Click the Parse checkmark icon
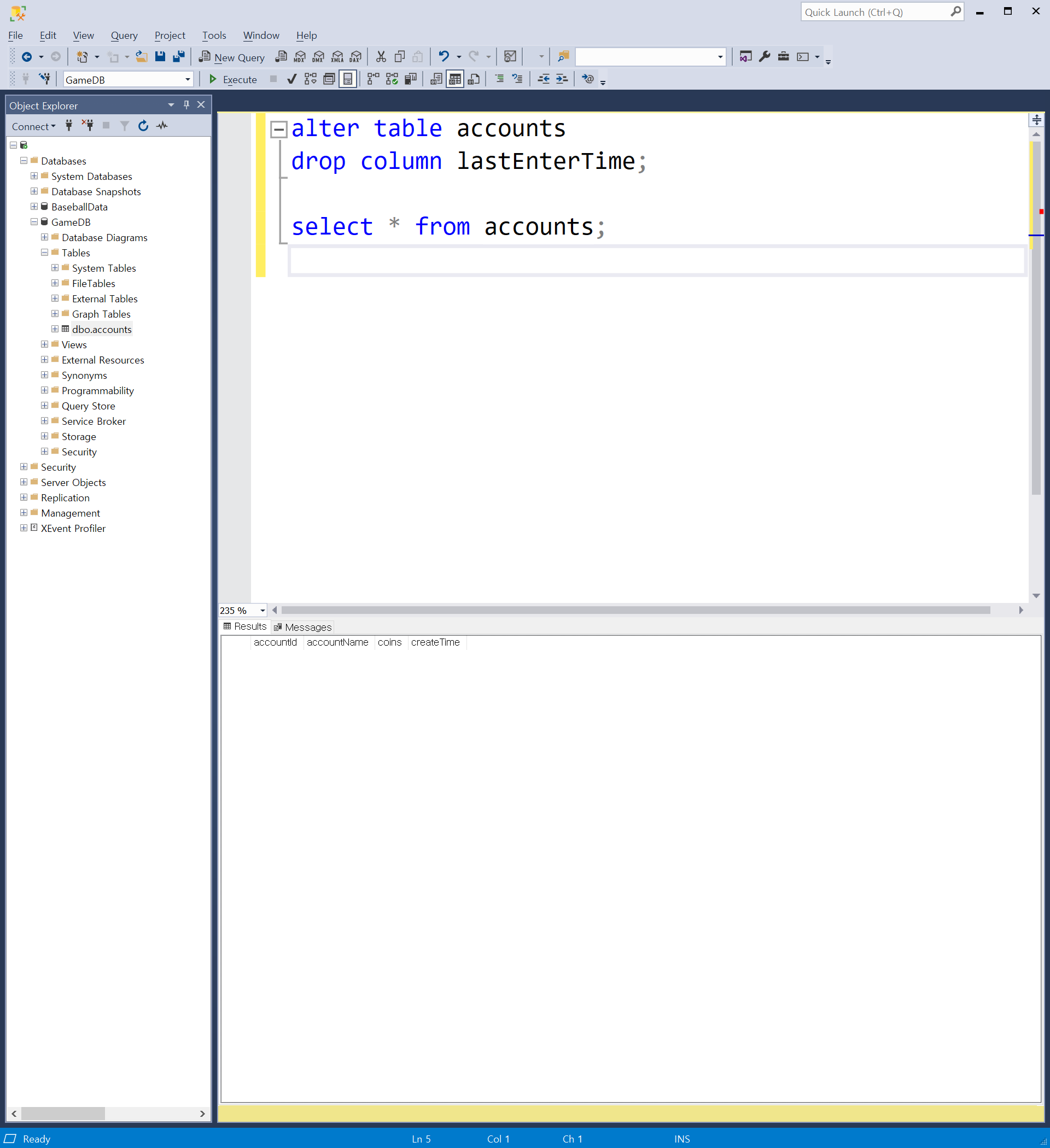This screenshot has width=1050, height=1148. (291, 79)
